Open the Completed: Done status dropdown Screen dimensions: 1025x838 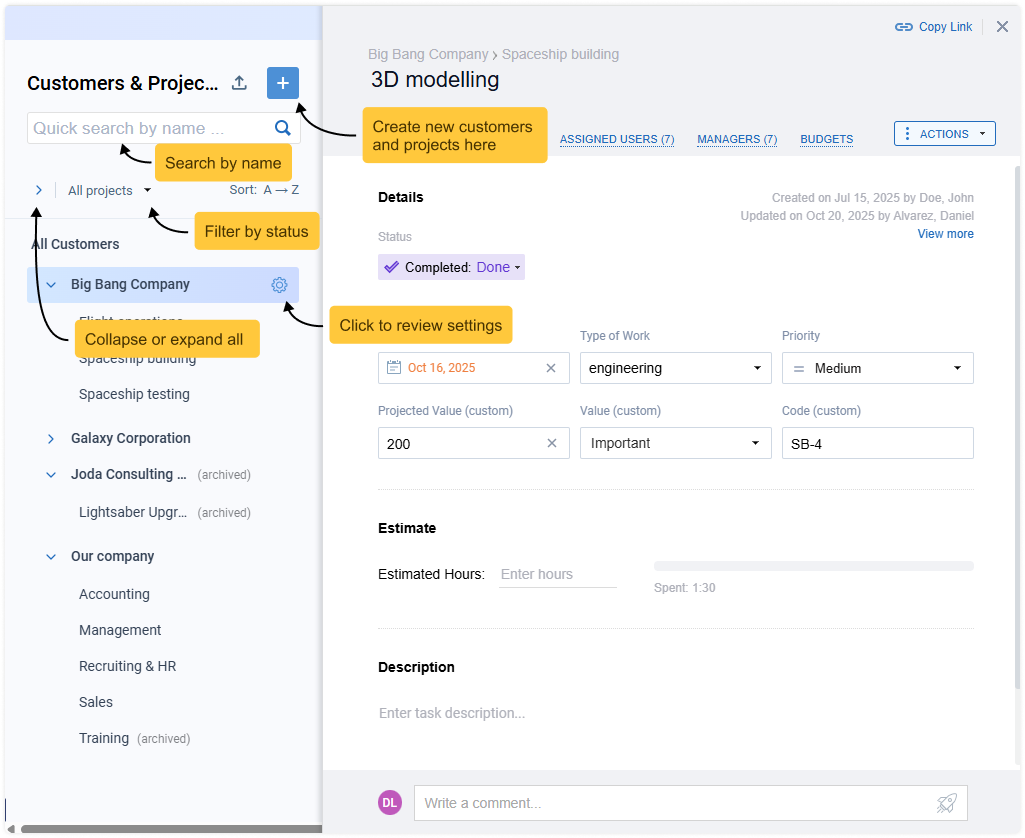pyautogui.click(x=452, y=267)
